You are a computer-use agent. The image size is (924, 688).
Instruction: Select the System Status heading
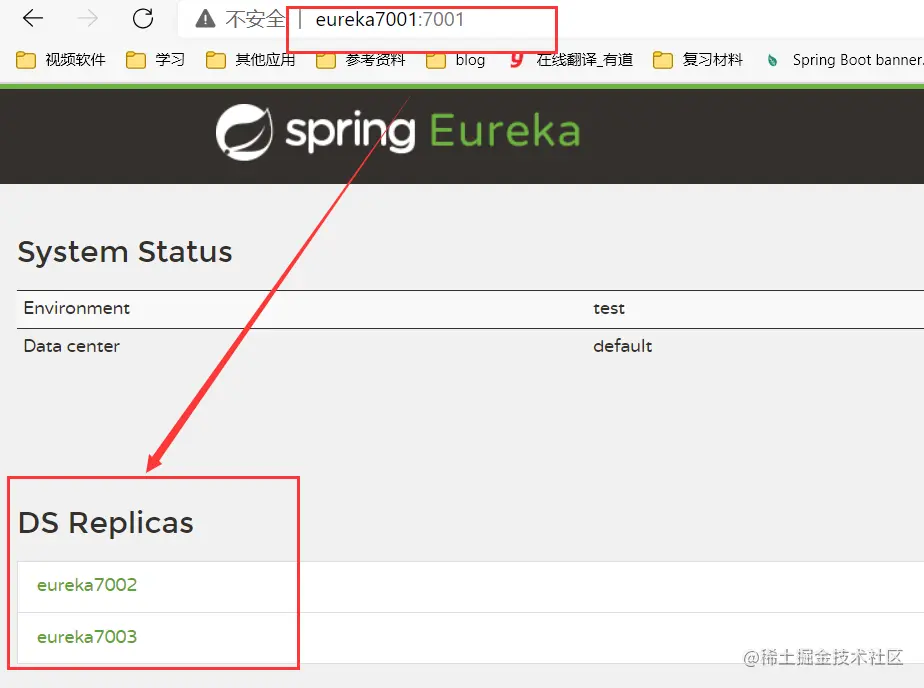point(125,252)
